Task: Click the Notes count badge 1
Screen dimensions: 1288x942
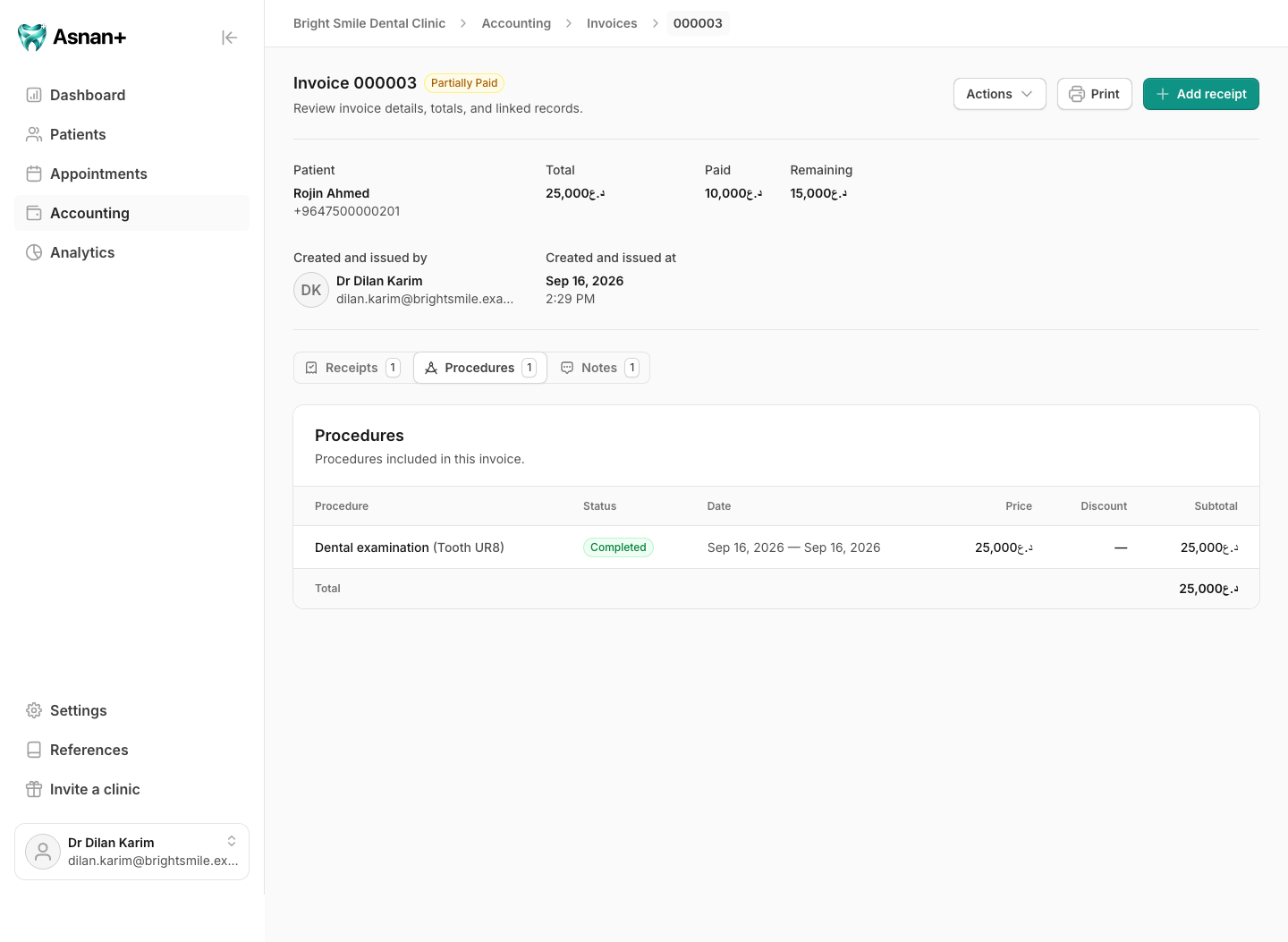Action: [632, 368]
